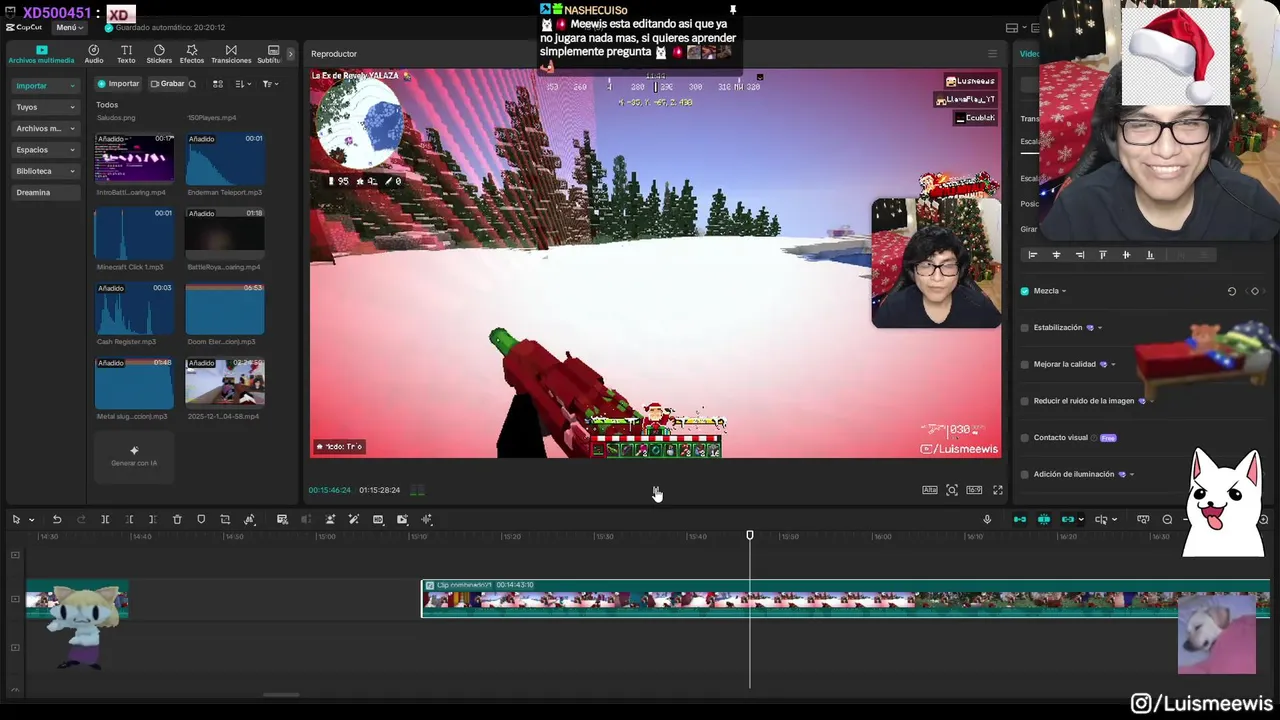This screenshot has height=720, width=1280.
Task: Switch to the Audio tab
Action: click(94, 54)
